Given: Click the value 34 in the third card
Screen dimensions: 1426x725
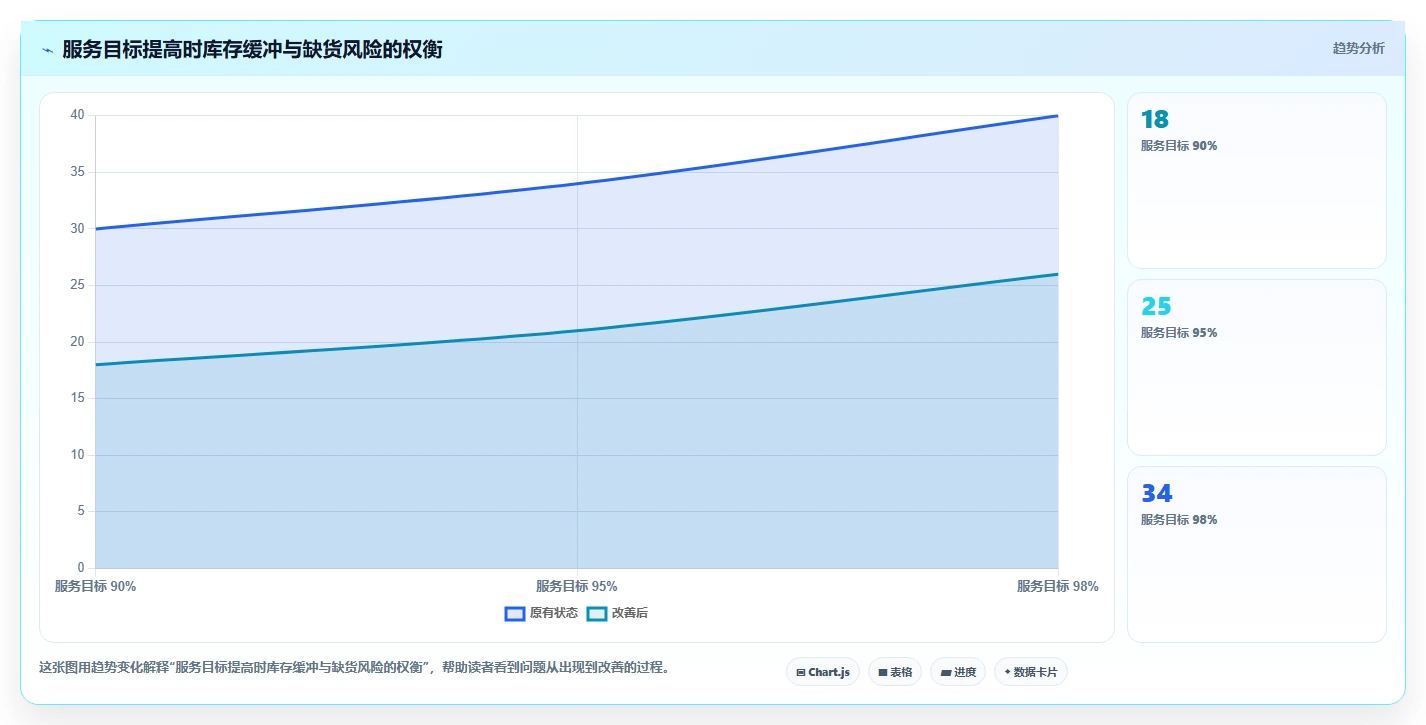Looking at the screenshot, I should (x=1157, y=494).
